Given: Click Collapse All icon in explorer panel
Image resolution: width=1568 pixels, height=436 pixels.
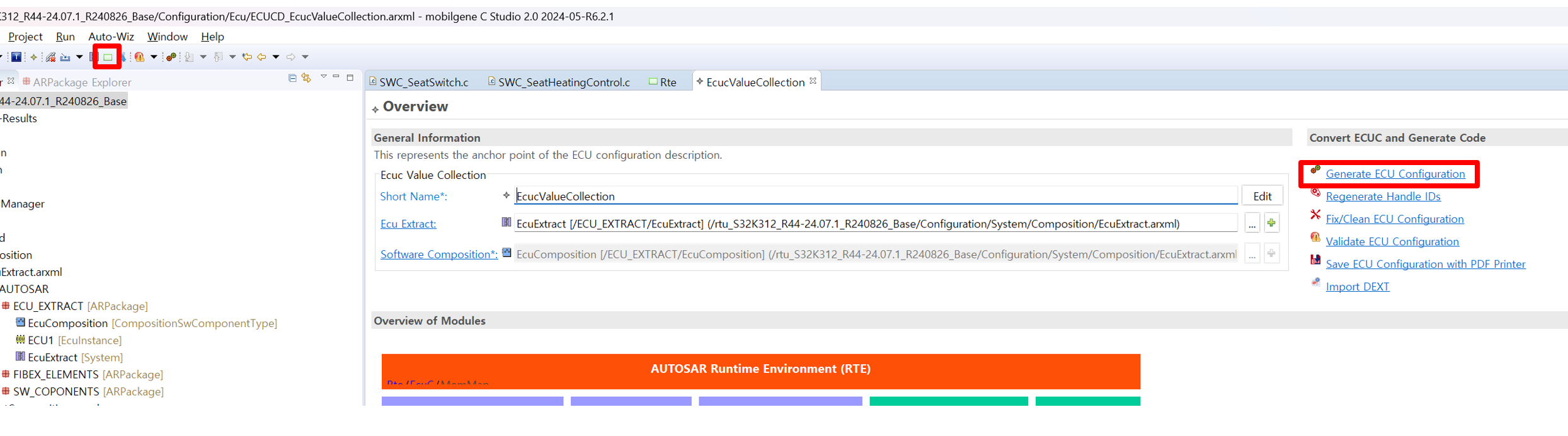Looking at the screenshot, I should (292, 78).
